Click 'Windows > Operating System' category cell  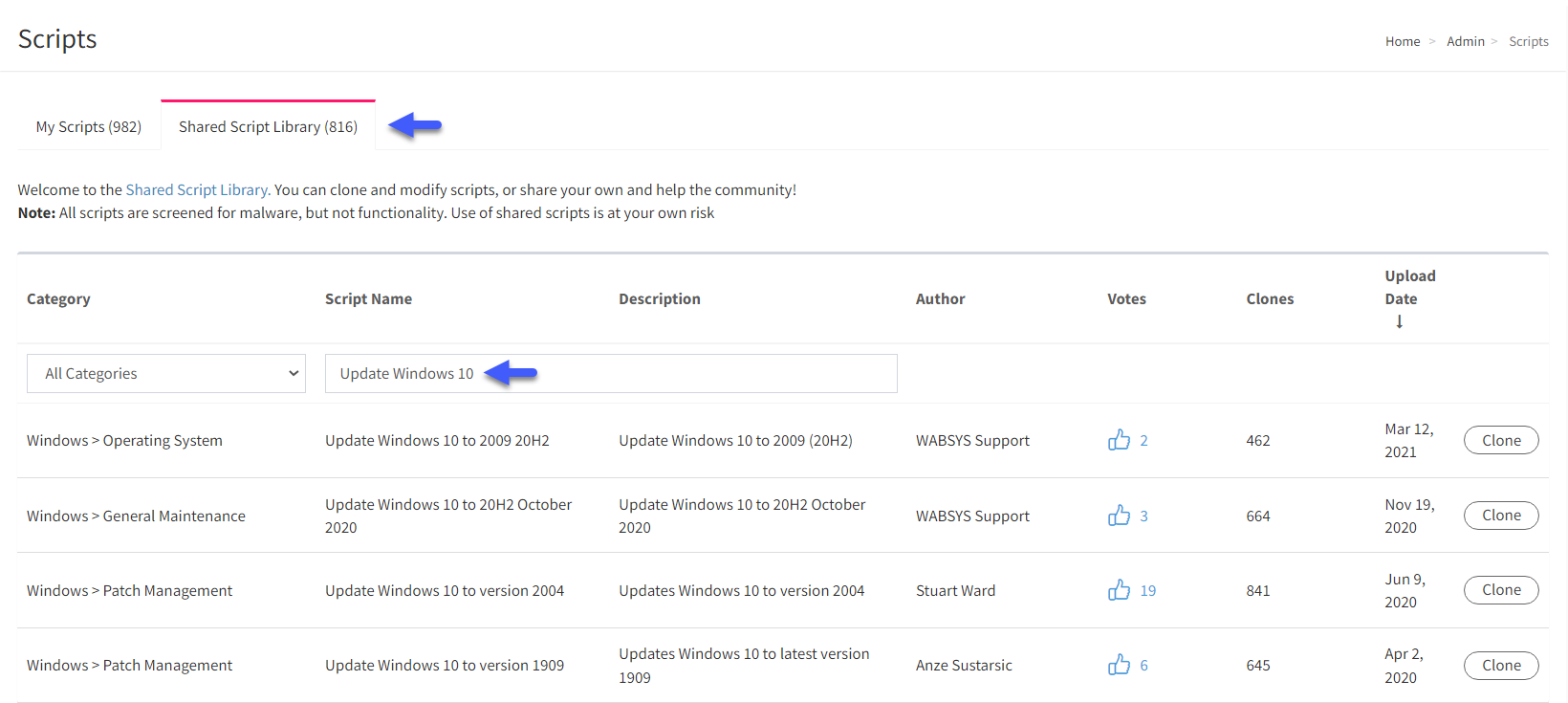[x=124, y=440]
